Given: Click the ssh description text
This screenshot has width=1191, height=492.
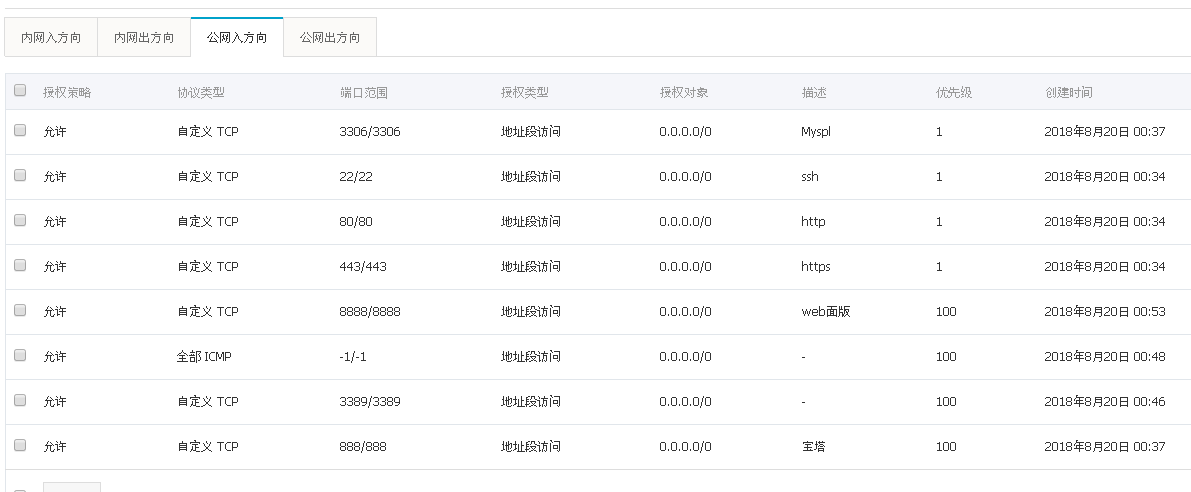Looking at the screenshot, I should 810,176.
